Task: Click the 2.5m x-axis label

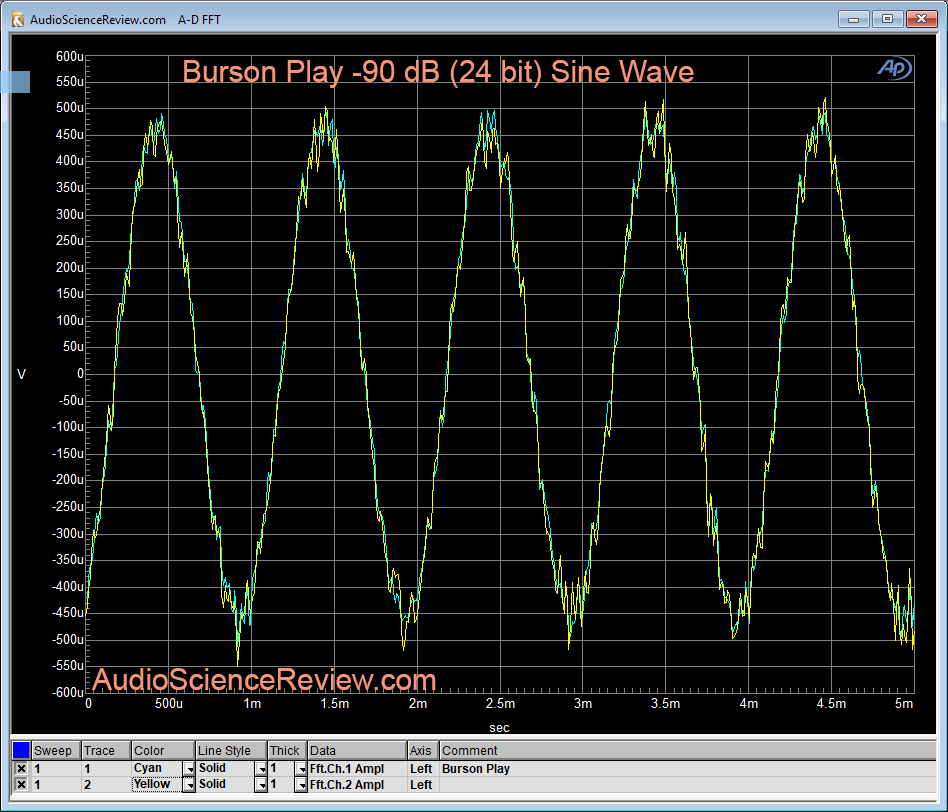Action: (x=500, y=703)
